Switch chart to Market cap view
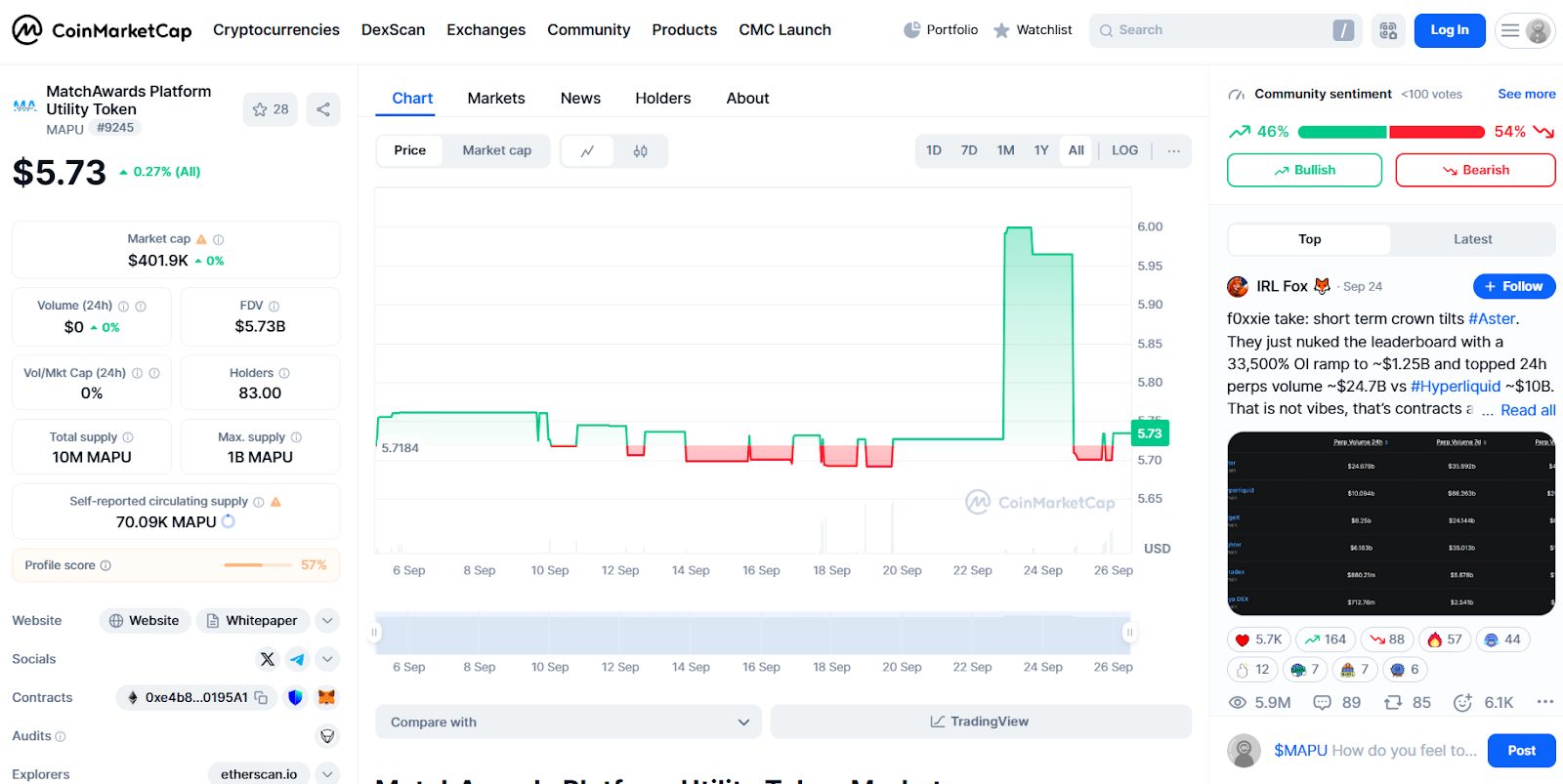This screenshot has width=1563, height=784. 496,150
